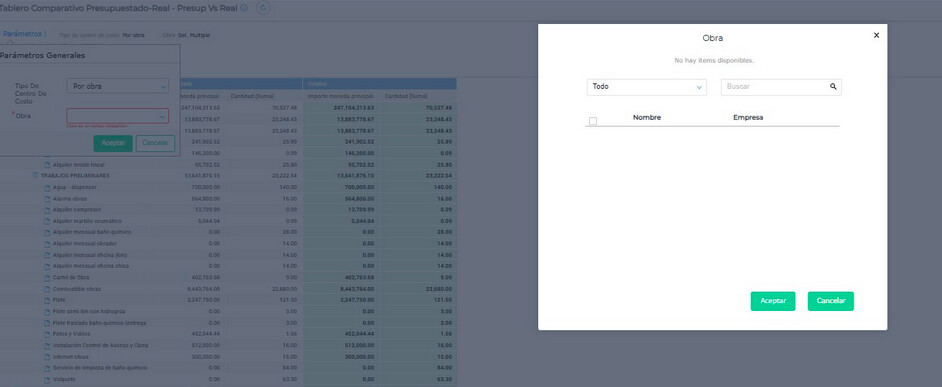Sort by the Nombre column header
This screenshot has width=942, height=387.
pos(646,118)
